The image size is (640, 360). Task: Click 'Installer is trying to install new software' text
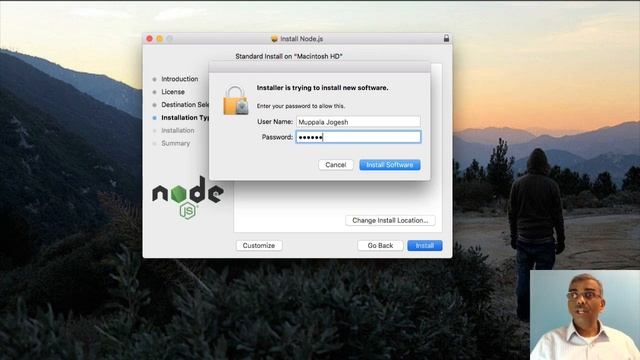pos(322,88)
